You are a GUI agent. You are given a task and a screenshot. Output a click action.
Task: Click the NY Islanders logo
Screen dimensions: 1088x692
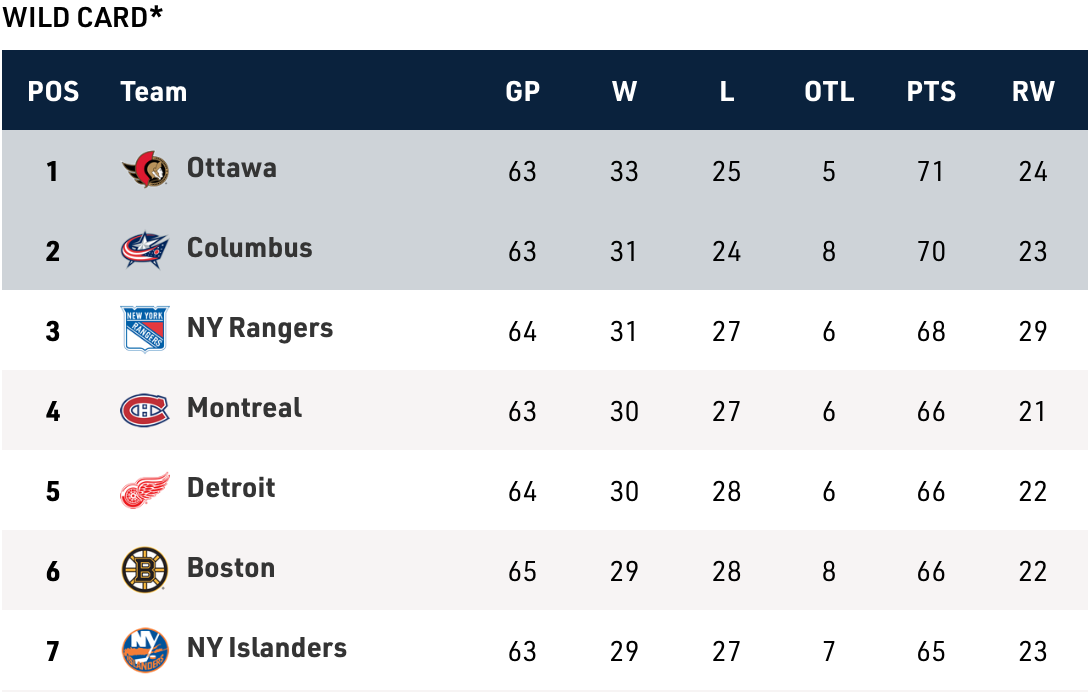145,650
